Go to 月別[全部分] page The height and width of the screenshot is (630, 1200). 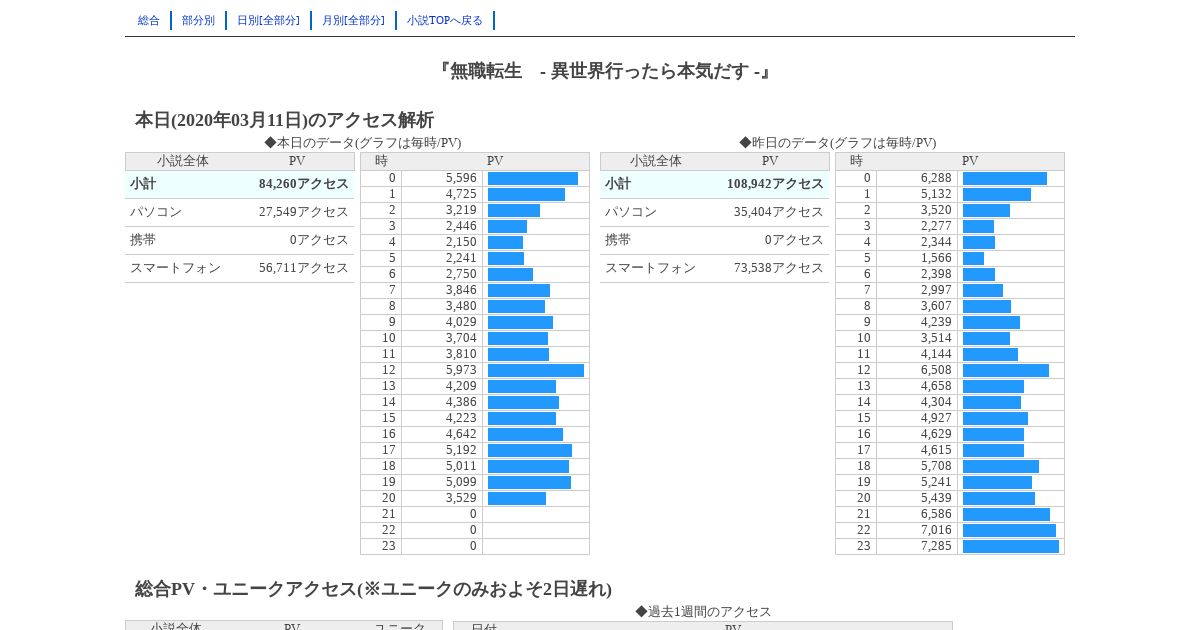click(x=353, y=20)
